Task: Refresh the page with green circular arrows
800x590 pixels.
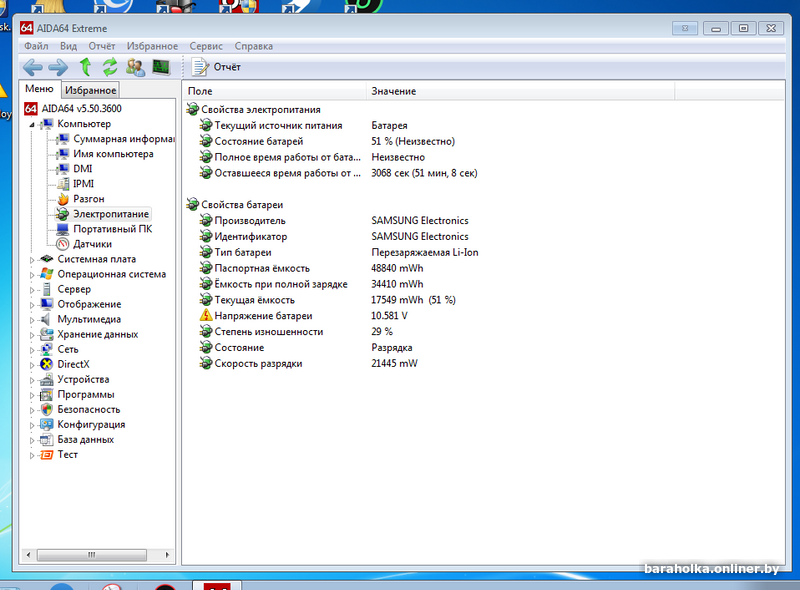Action: (110, 67)
